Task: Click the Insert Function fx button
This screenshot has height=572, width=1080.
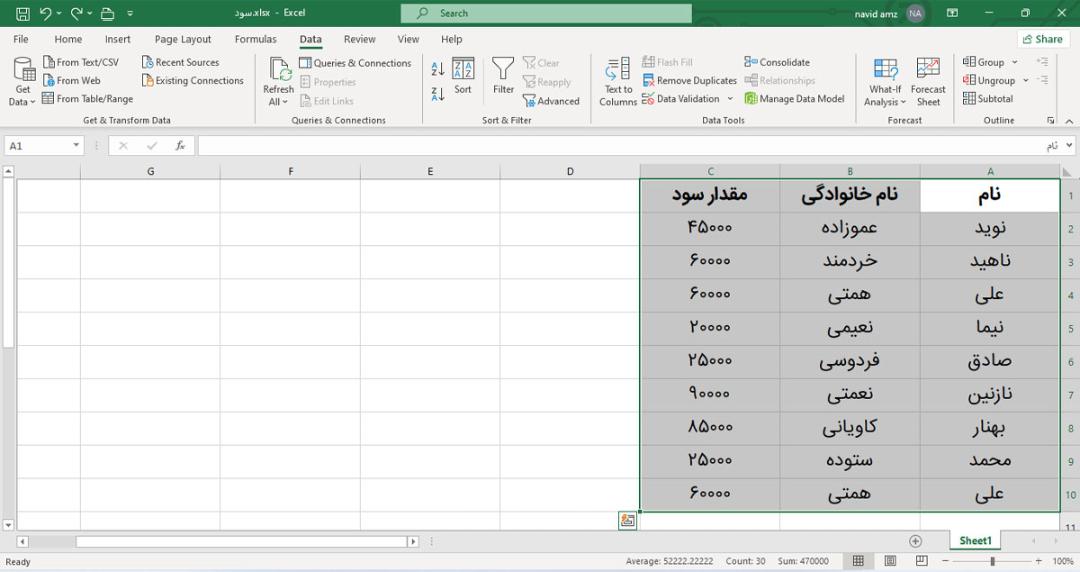Action: pos(180,145)
